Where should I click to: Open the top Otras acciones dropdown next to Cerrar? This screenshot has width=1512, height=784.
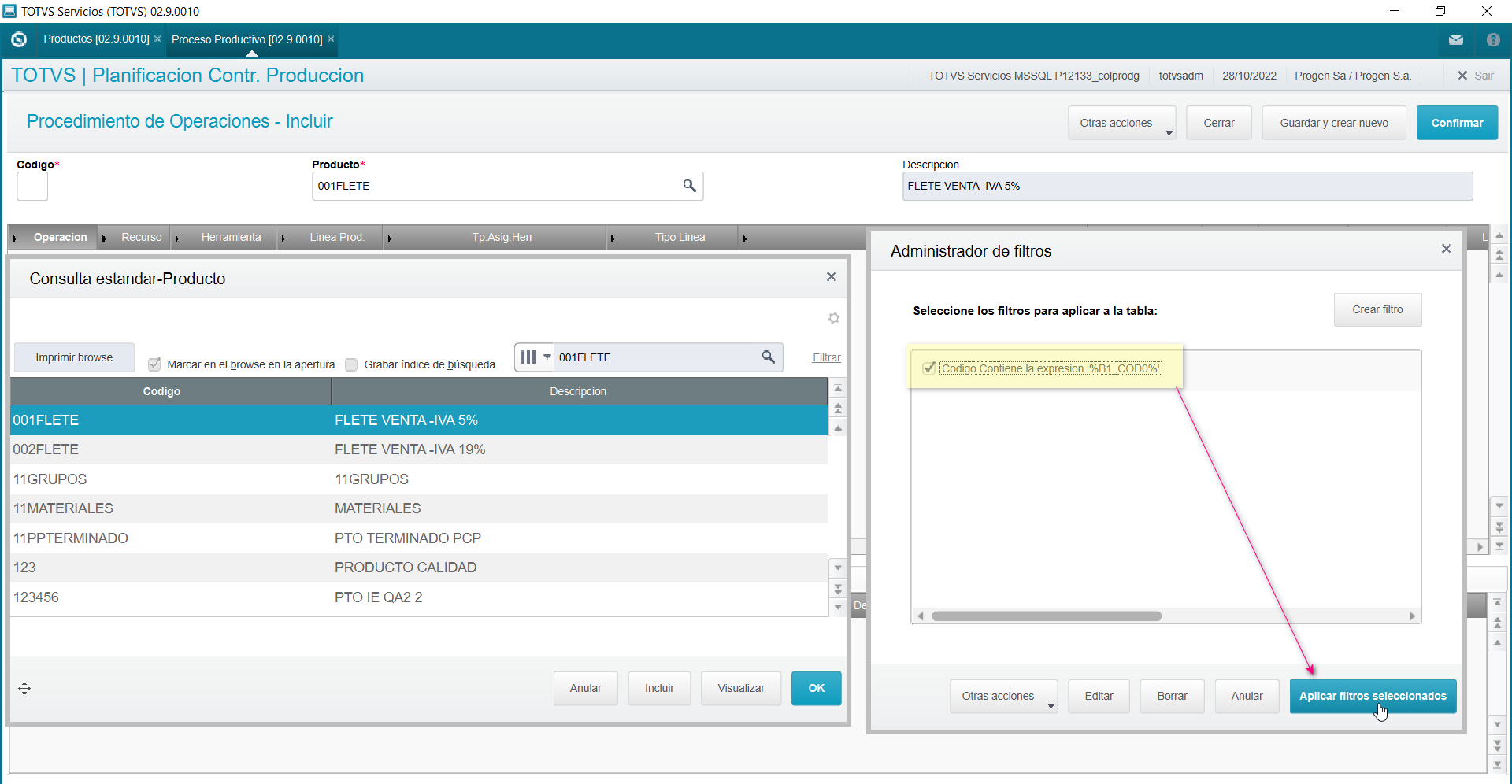coord(1121,123)
